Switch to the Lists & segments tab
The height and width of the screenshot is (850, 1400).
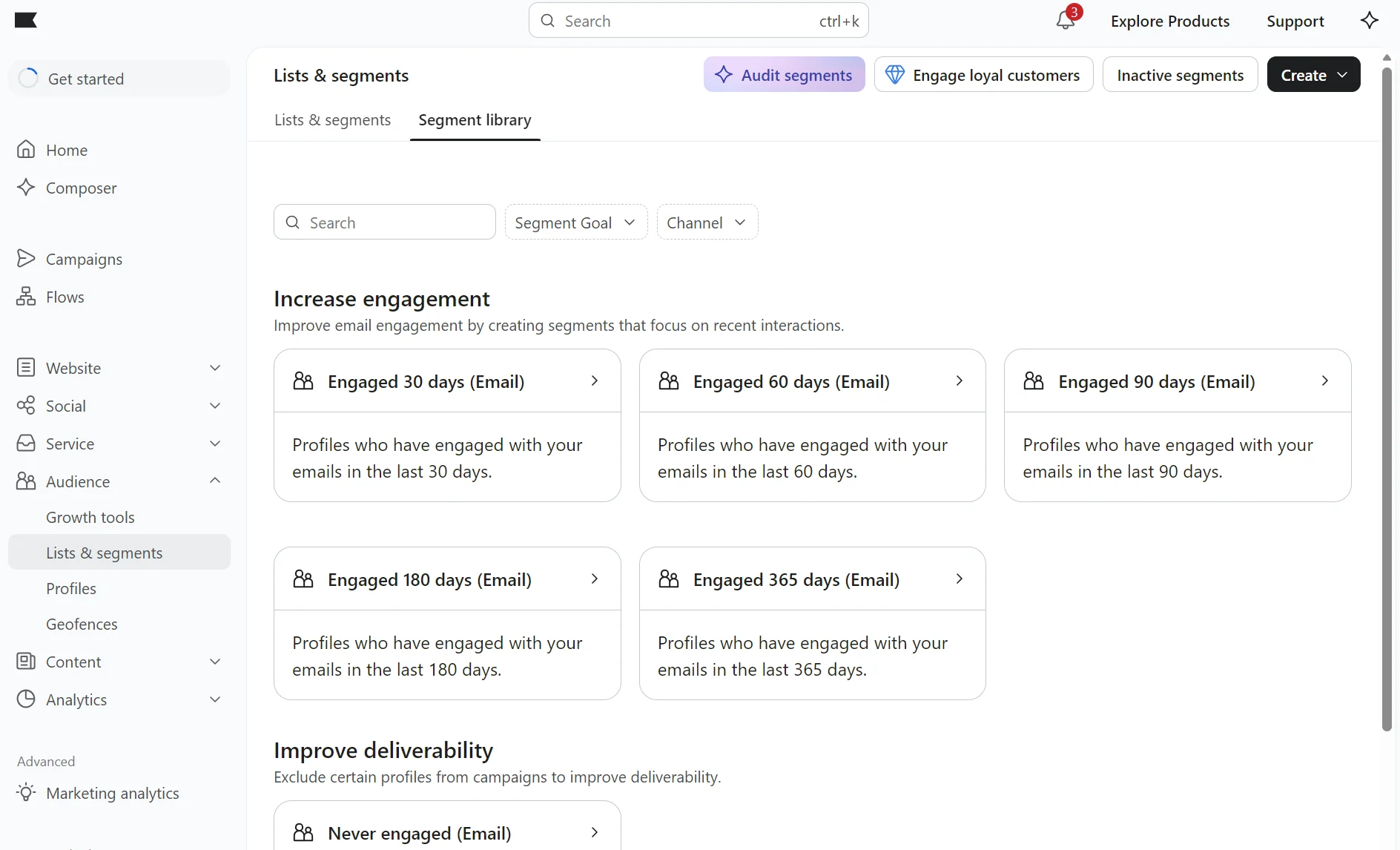pyautogui.click(x=332, y=120)
